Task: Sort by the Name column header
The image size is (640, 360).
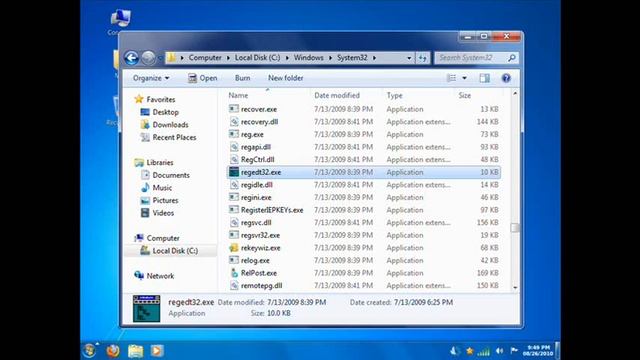Action: [238, 96]
